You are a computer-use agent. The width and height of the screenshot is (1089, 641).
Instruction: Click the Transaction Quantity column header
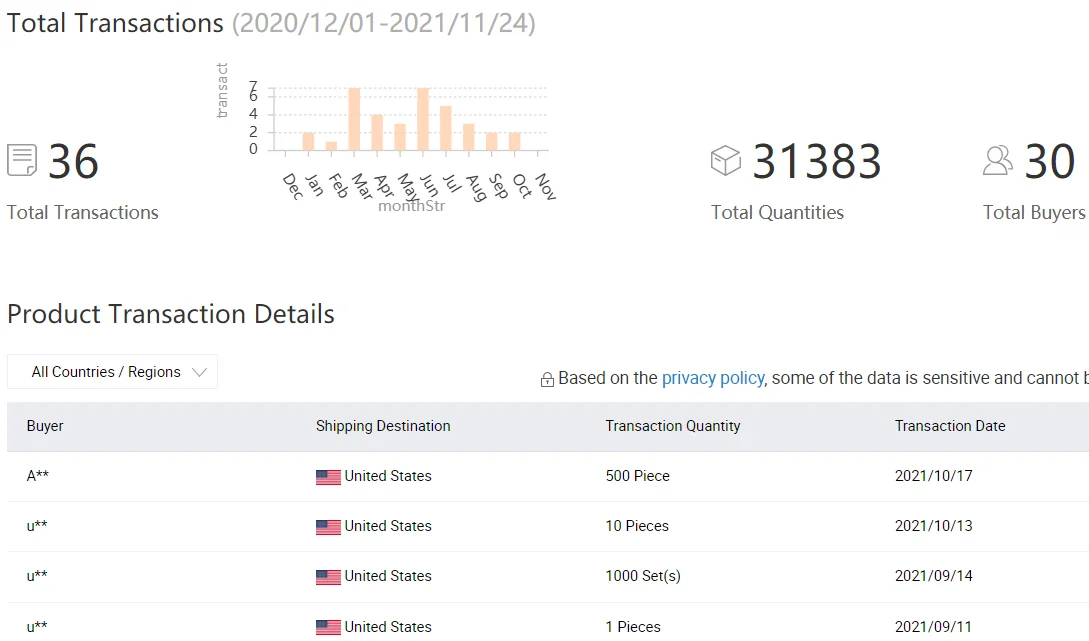(x=673, y=426)
